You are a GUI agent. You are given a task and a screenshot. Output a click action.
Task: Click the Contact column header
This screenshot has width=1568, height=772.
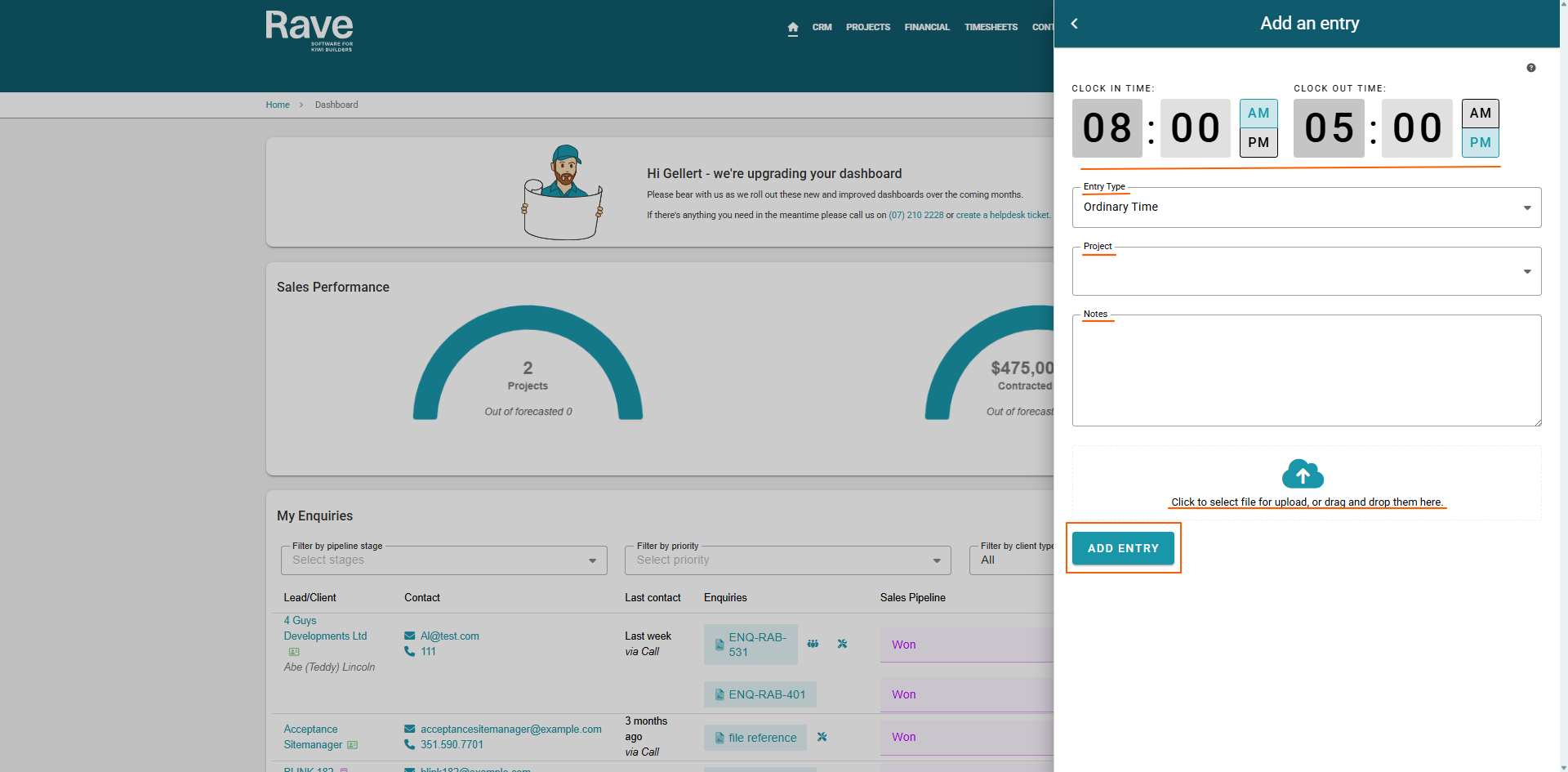[x=422, y=598]
